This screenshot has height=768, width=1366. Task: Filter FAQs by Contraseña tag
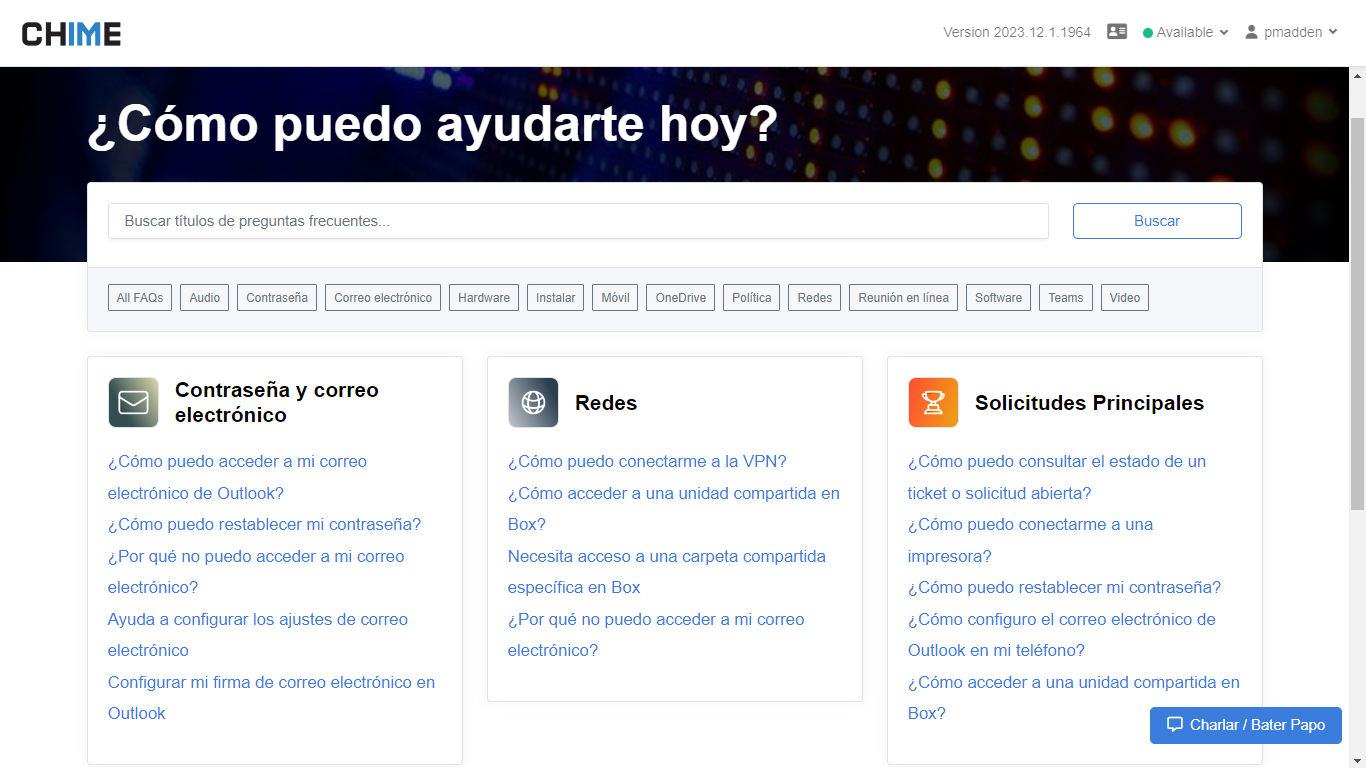(x=277, y=297)
